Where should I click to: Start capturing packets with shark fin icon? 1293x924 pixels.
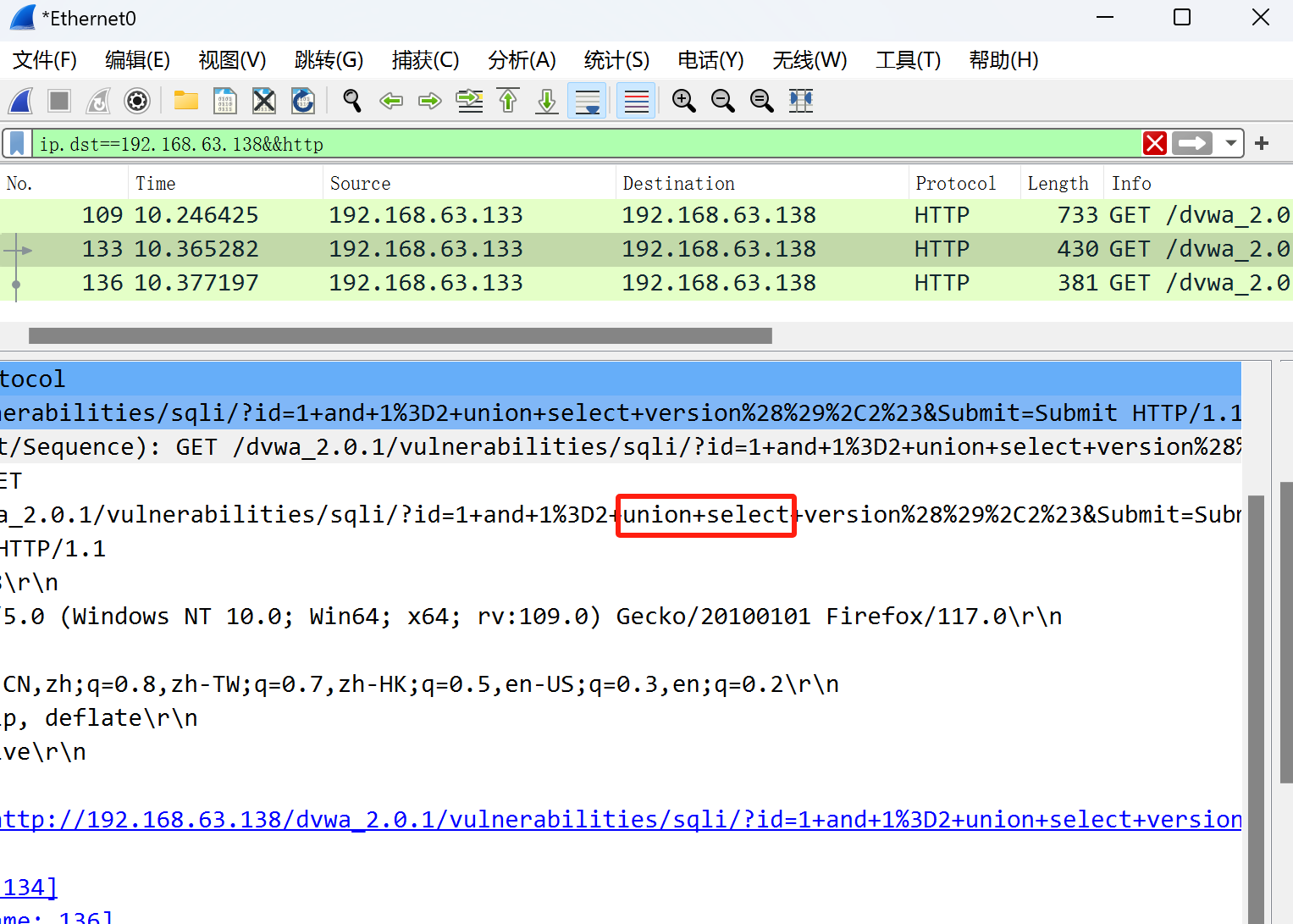point(20,101)
